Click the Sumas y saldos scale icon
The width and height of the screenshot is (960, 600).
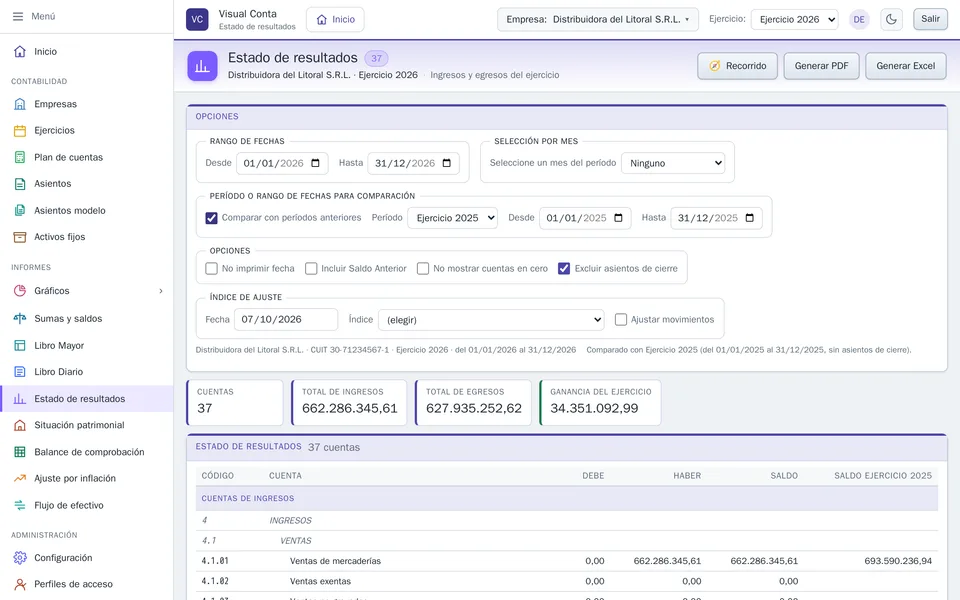(20, 318)
